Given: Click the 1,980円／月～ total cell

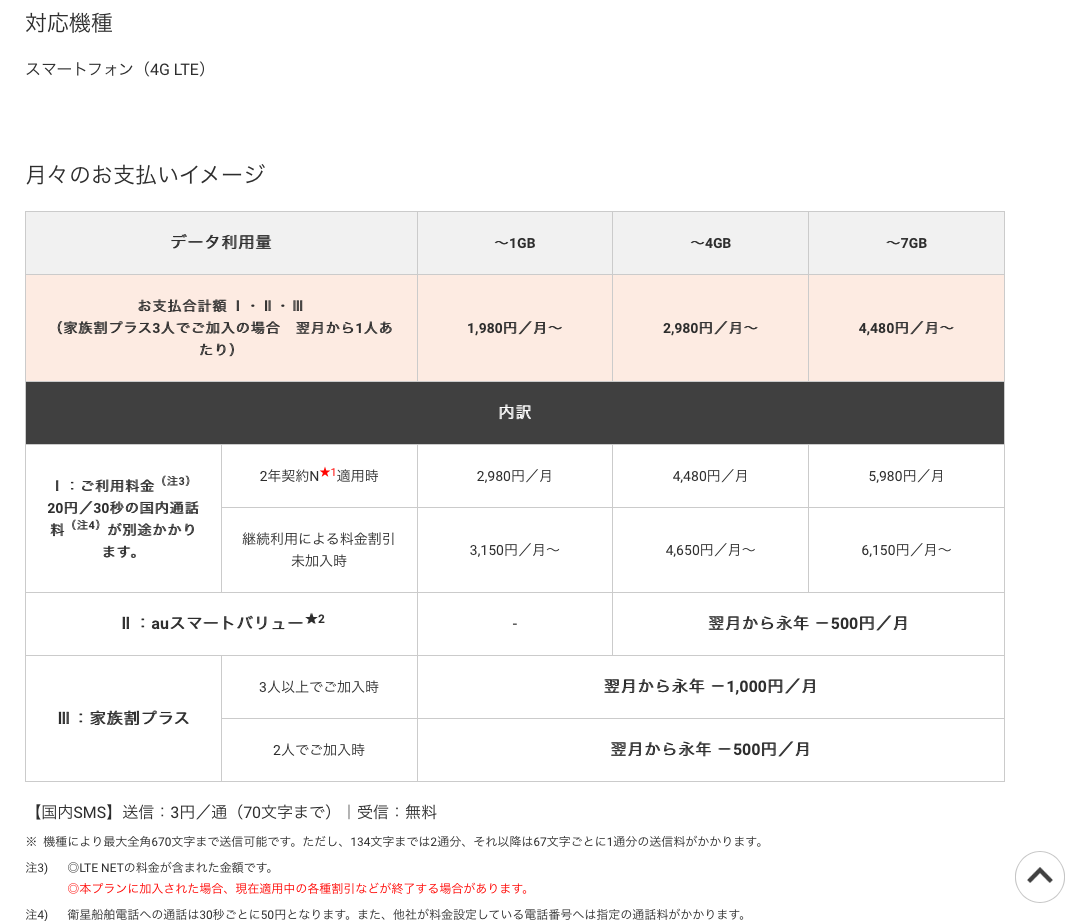Looking at the screenshot, I should (515, 328).
